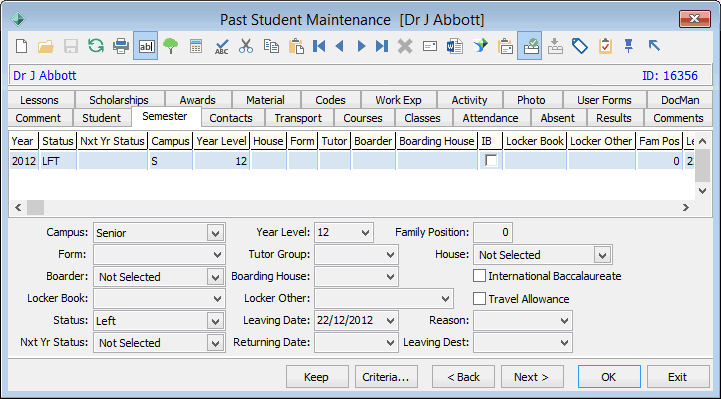This screenshot has height=399, width=721.
Task: Select the DocMan tab
Action: point(680,100)
